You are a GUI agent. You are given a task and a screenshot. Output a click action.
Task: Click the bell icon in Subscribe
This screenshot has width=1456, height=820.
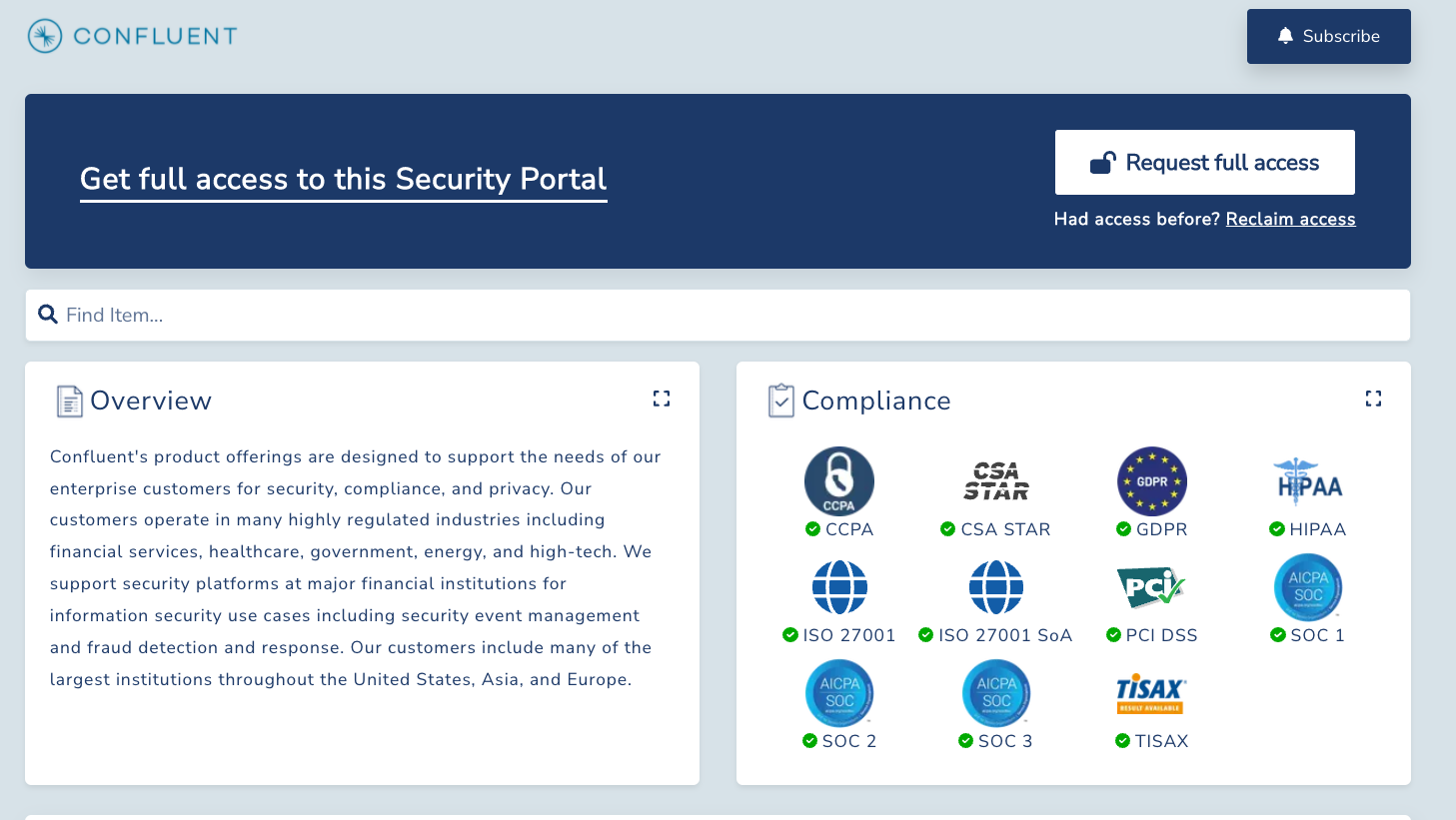pos(1285,36)
